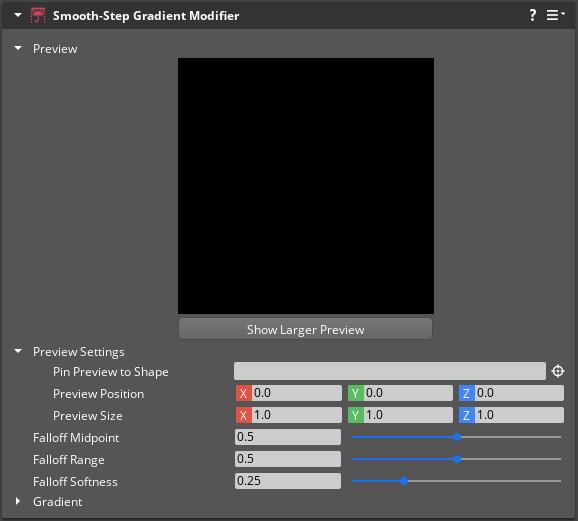Click the Falloff Range label
Screen dimensions: 578x521
pos(69,460)
